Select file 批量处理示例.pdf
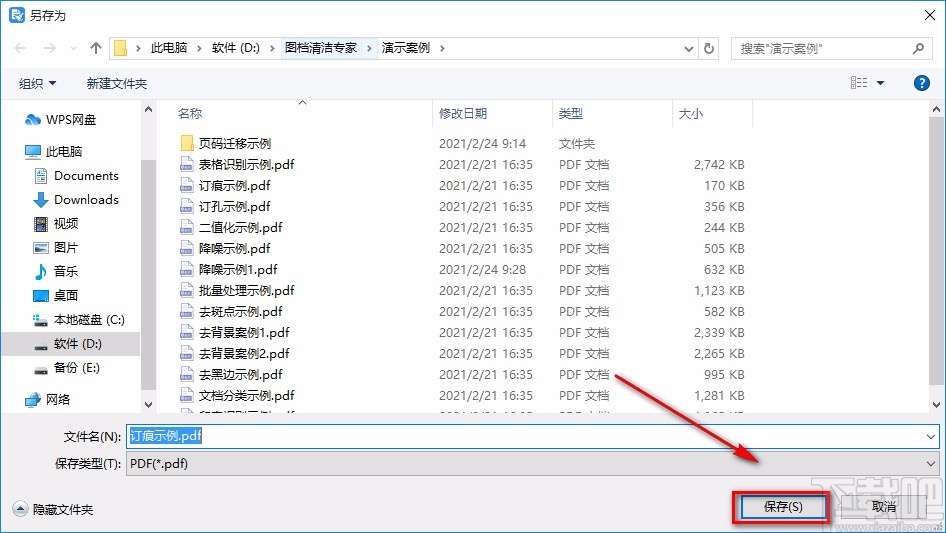This screenshot has height=533, width=946. 246,291
